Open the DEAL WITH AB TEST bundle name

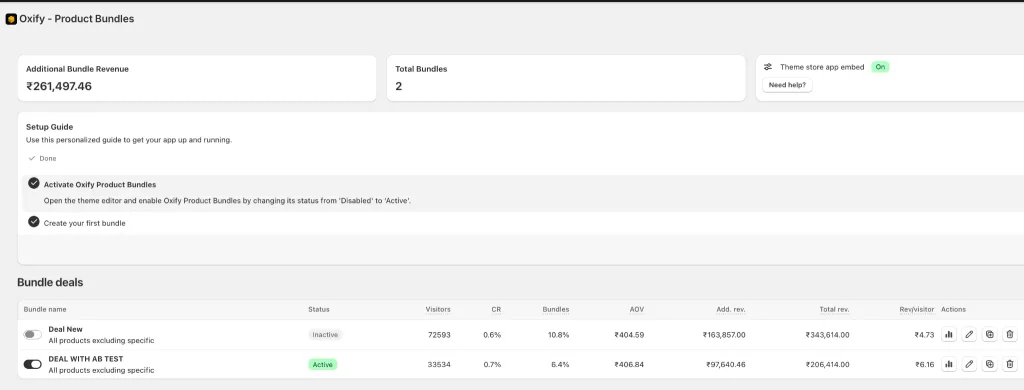coord(86,359)
